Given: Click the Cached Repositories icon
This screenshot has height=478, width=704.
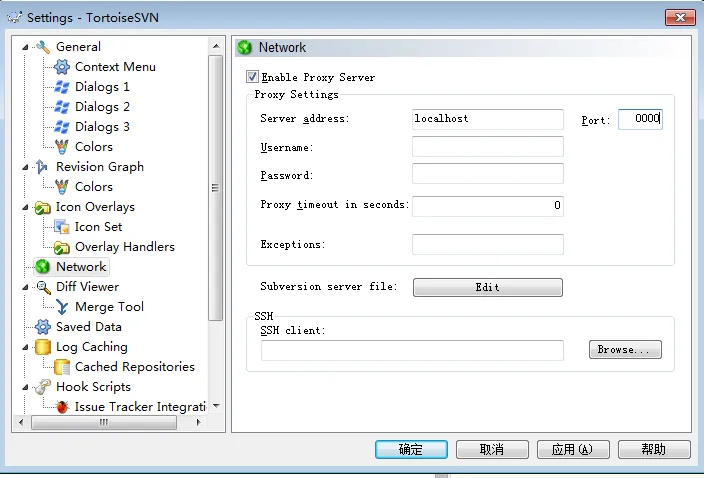Looking at the screenshot, I should (x=62, y=367).
